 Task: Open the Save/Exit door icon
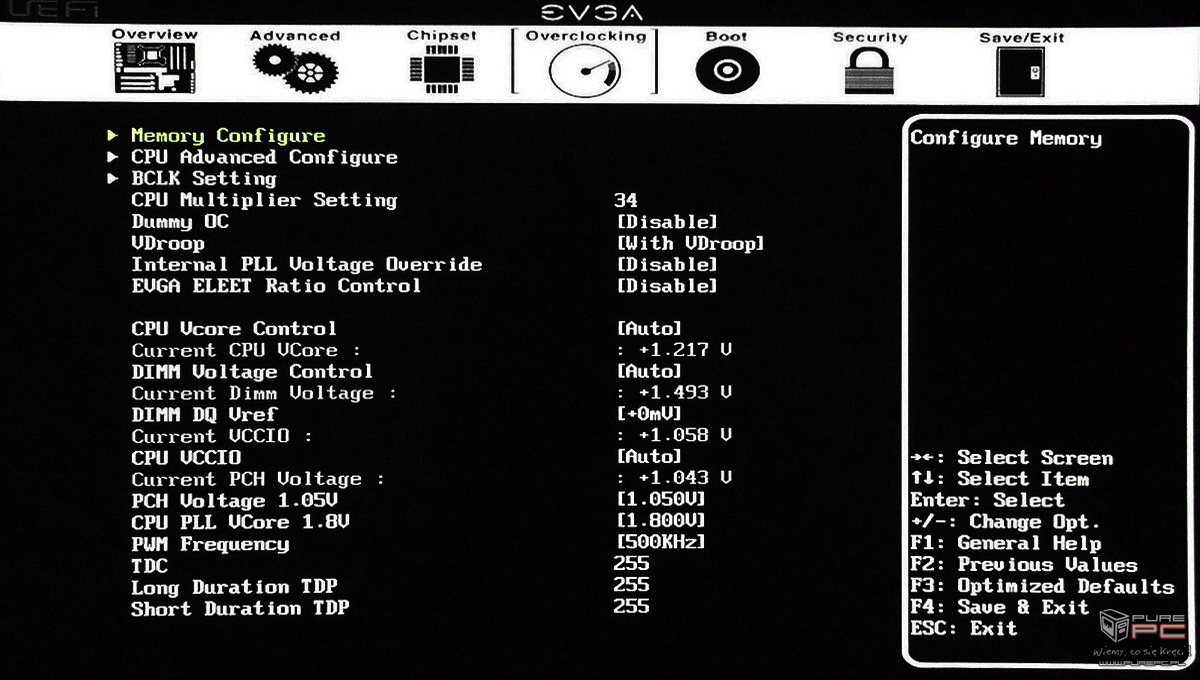(x=1020, y=72)
